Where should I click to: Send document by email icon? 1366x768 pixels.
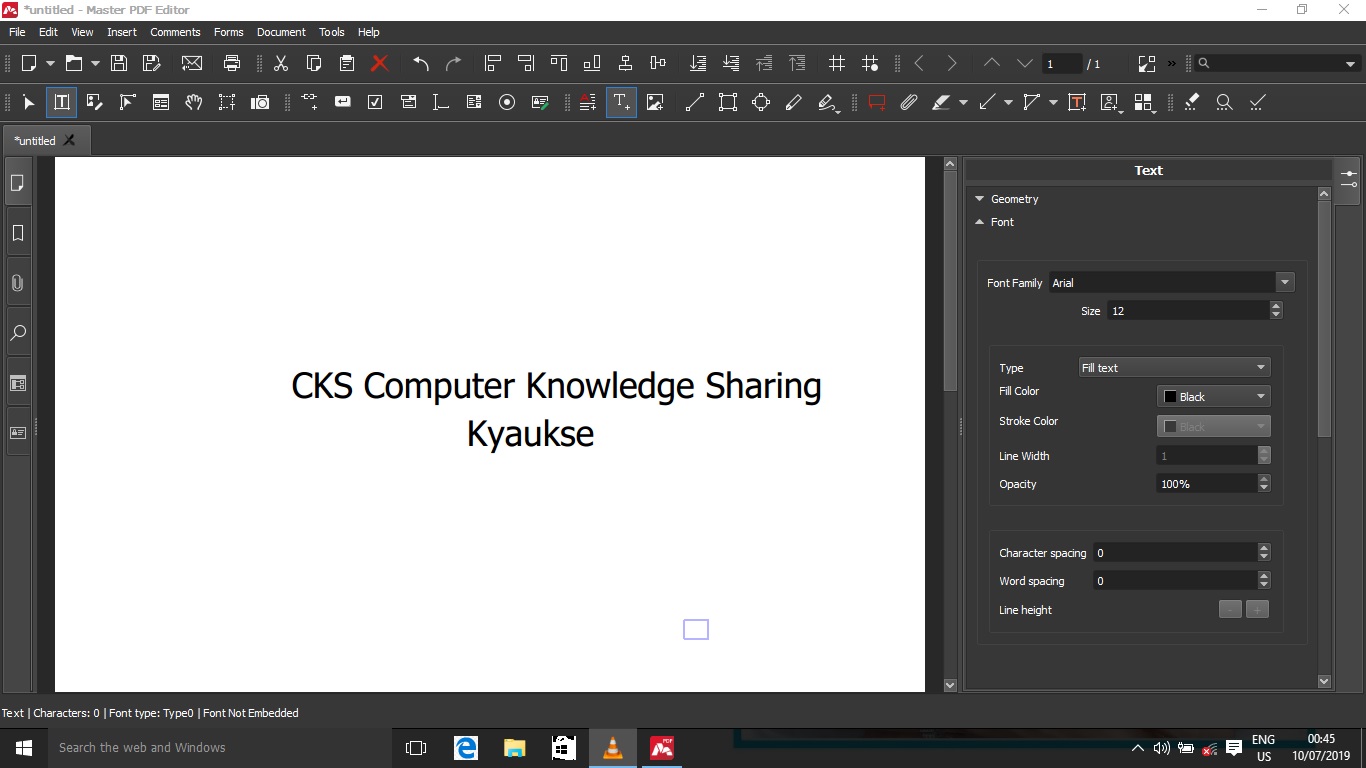pyautogui.click(x=192, y=63)
